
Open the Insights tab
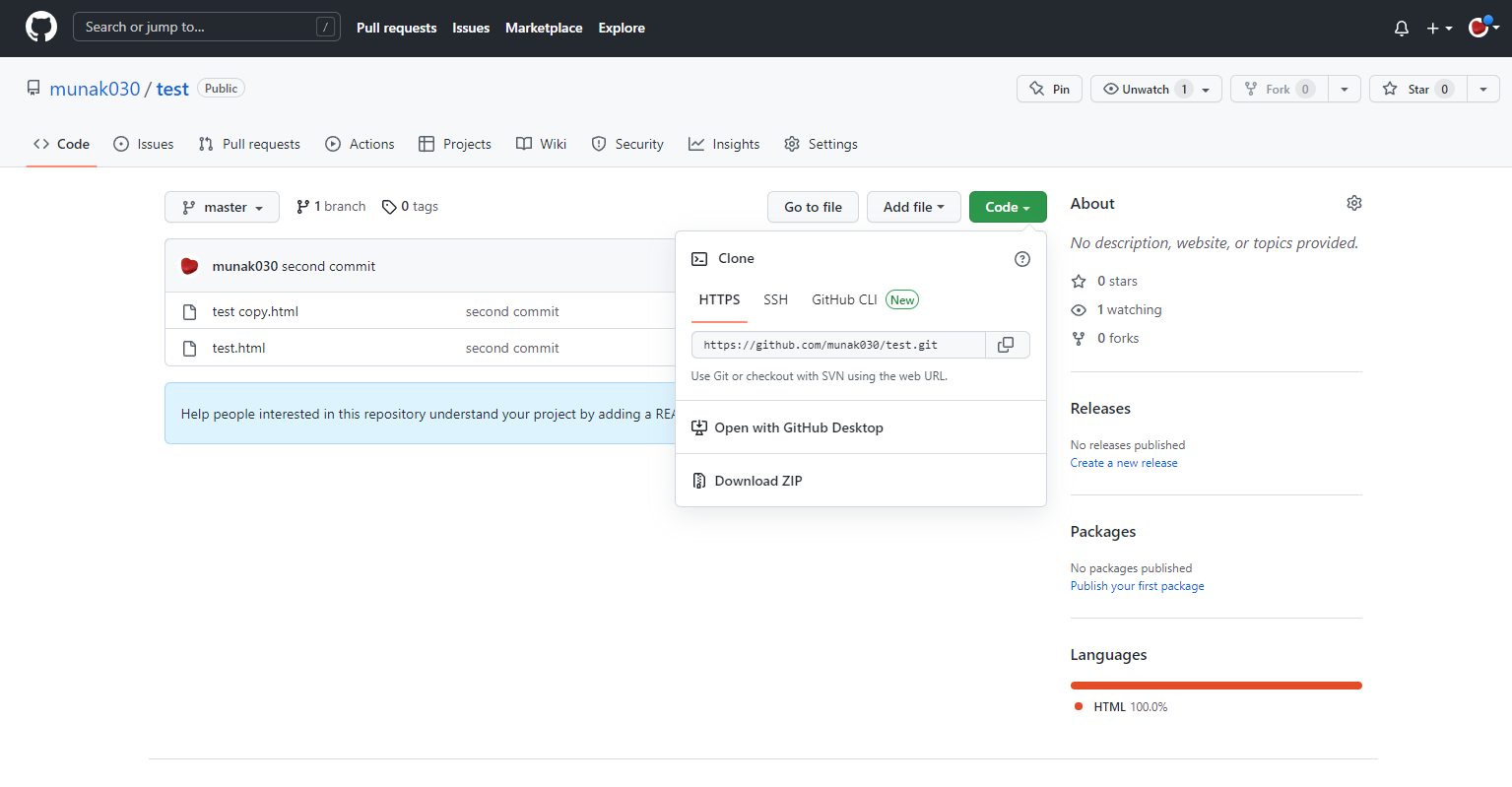[724, 144]
